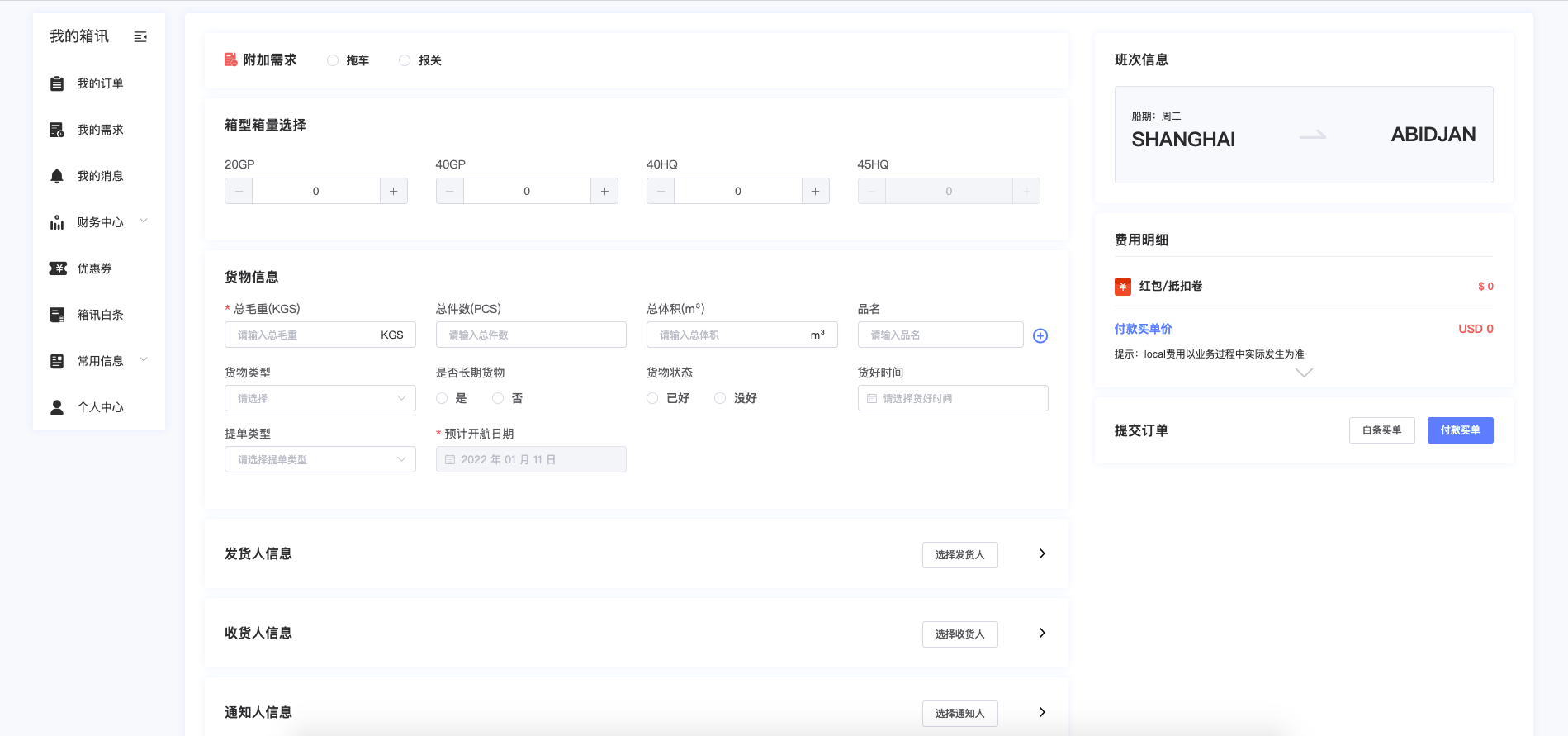
Task: Select 是 for 是否长期货物
Action: [442, 398]
